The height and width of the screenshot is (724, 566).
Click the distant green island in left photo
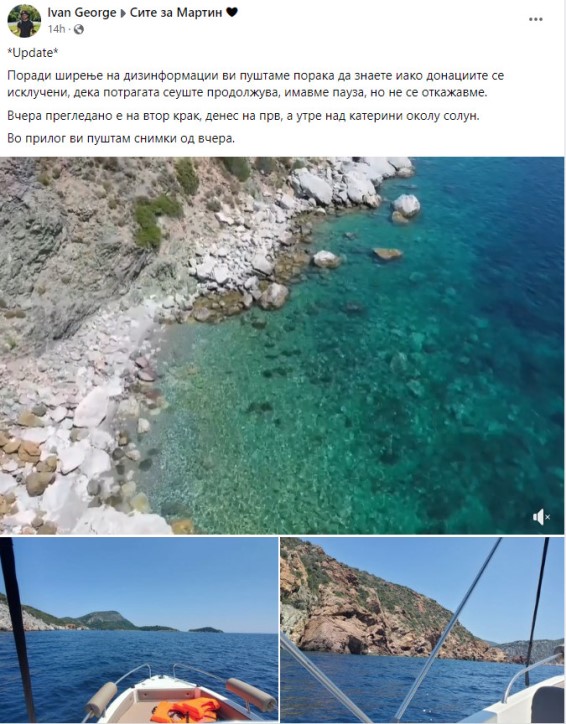tap(205, 629)
